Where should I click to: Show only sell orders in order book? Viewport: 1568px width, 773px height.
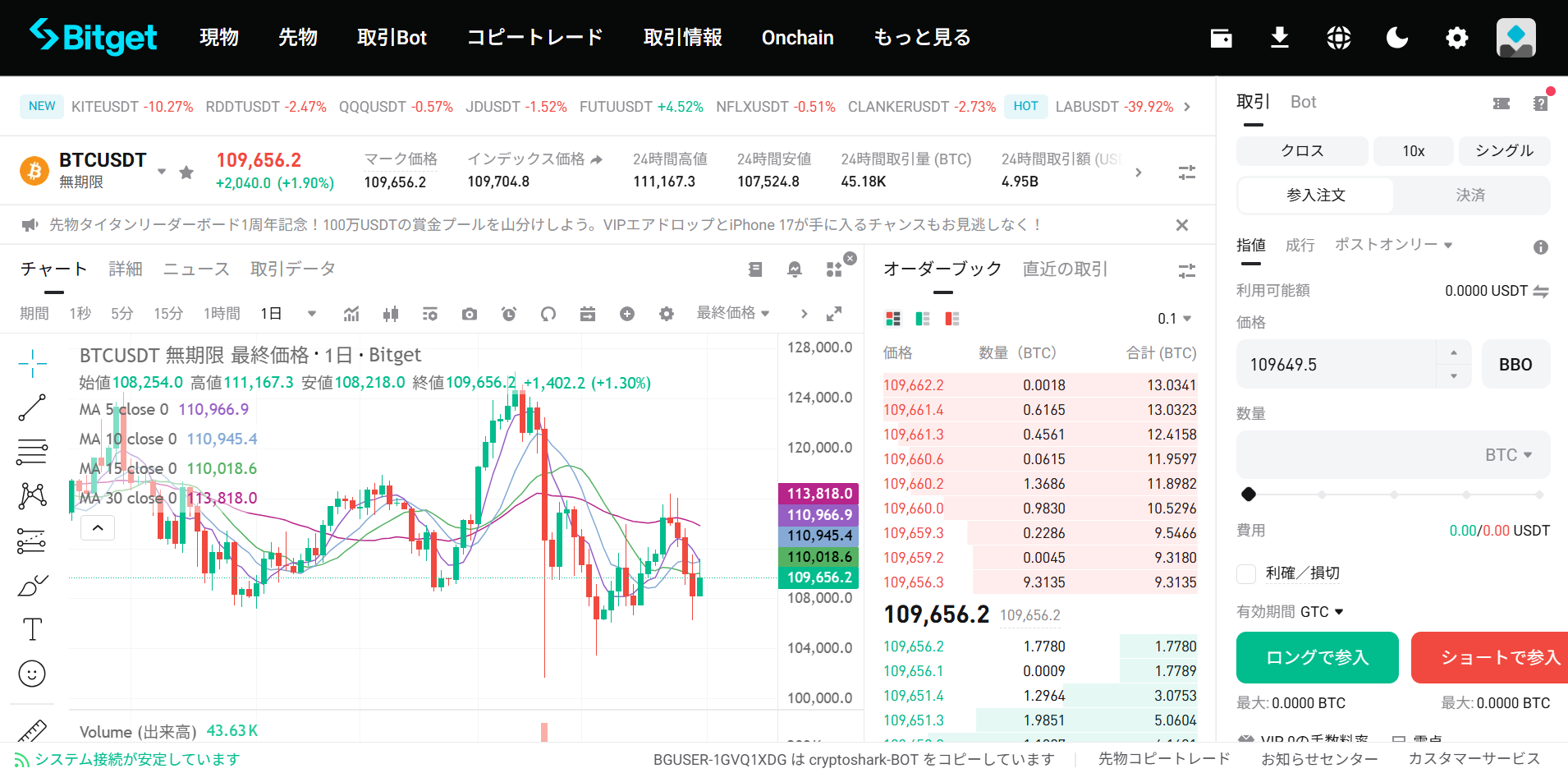(x=952, y=319)
